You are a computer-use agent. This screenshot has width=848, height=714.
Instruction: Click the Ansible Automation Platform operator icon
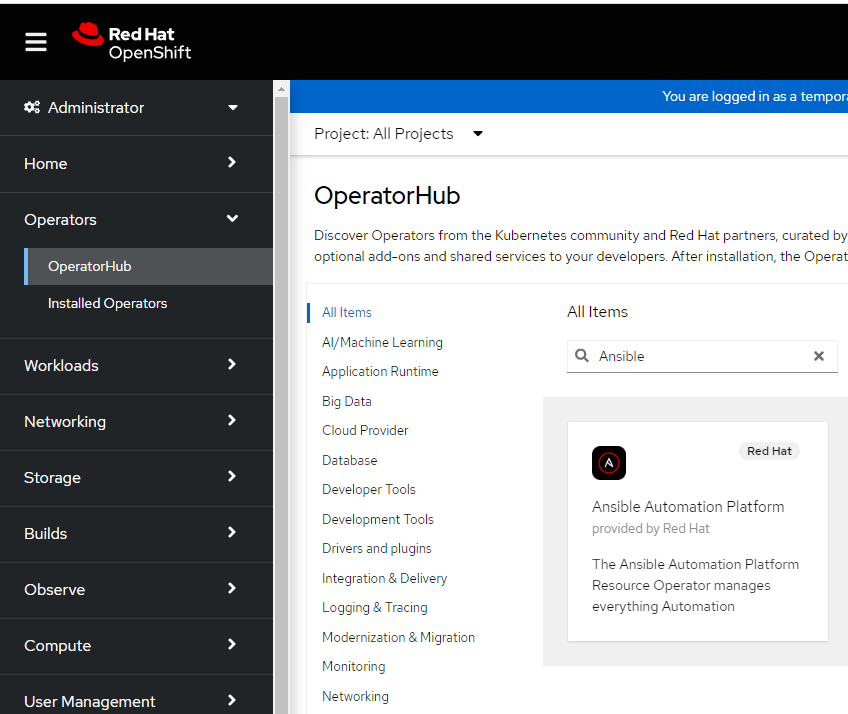tap(609, 463)
